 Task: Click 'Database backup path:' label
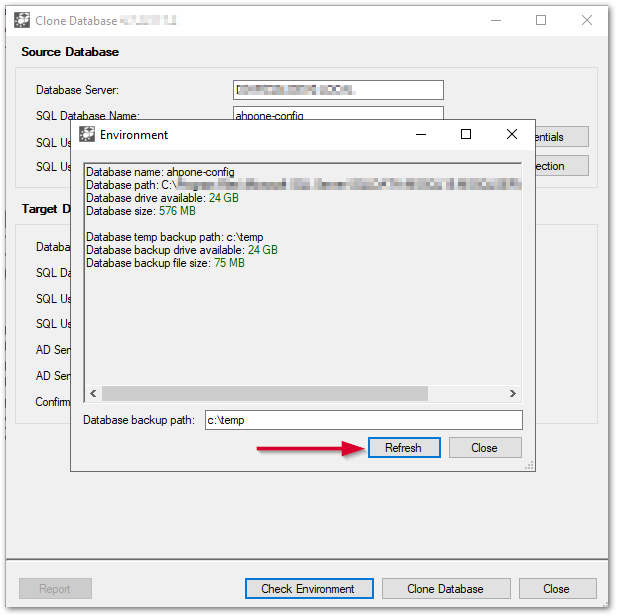pyautogui.click(x=139, y=420)
